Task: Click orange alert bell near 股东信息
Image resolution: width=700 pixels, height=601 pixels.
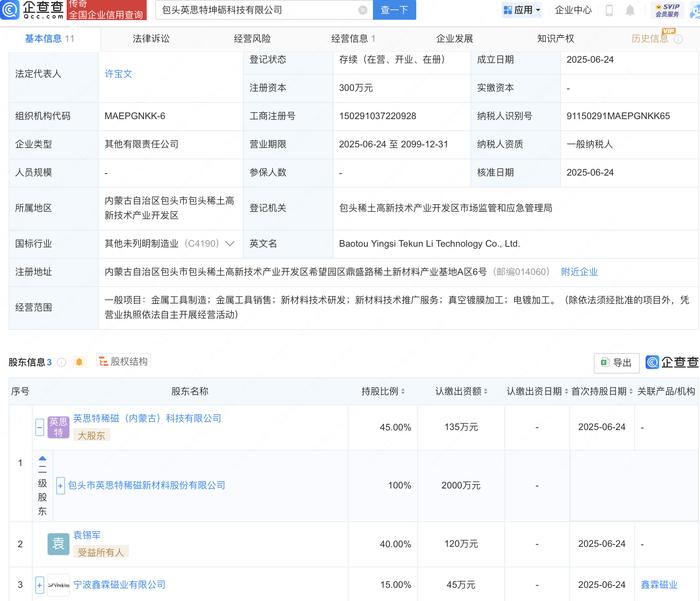Action: [79, 362]
